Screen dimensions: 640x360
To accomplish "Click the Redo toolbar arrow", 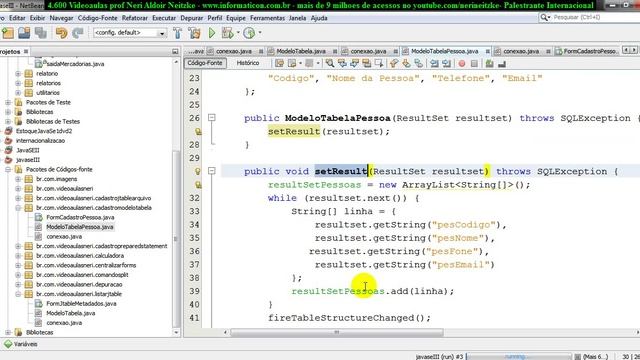I will pos(78,33).
